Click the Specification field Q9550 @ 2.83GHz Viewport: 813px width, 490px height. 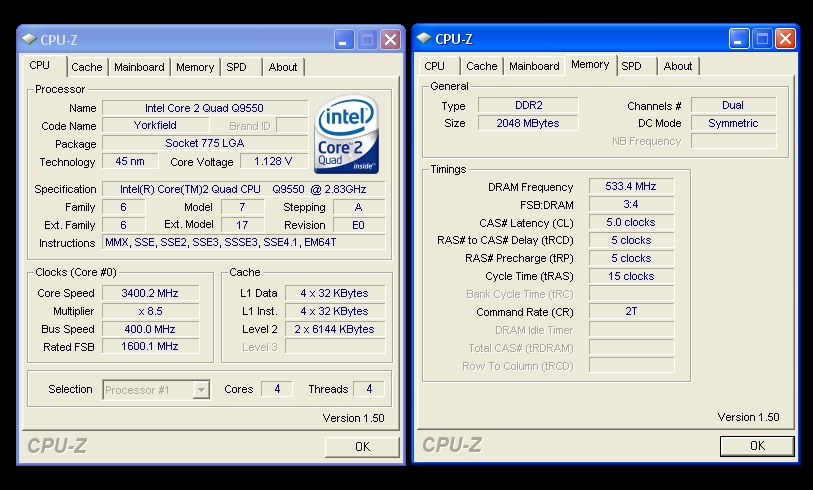pos(244,189)
